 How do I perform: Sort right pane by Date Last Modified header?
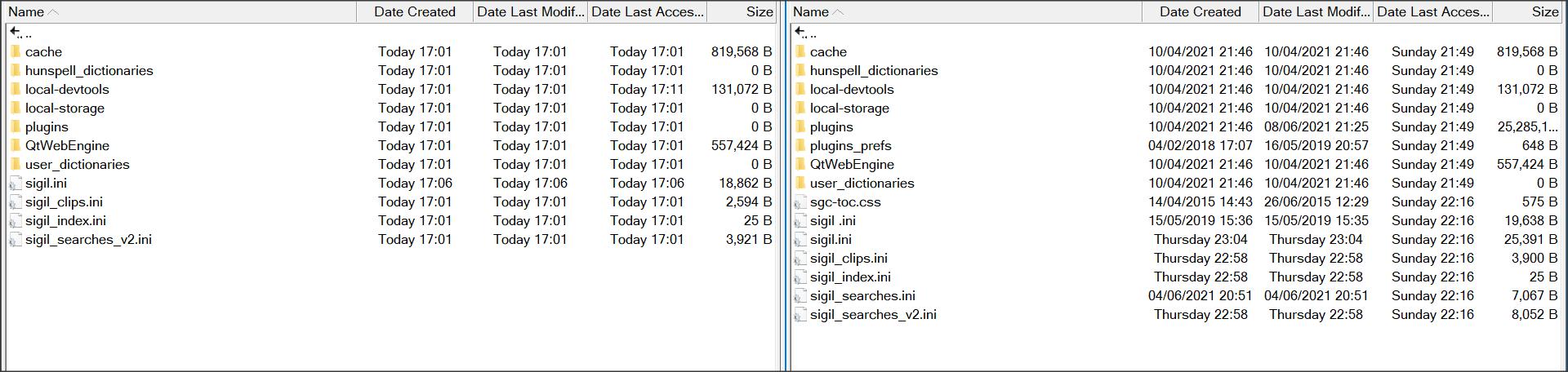tap(1316, 11)
